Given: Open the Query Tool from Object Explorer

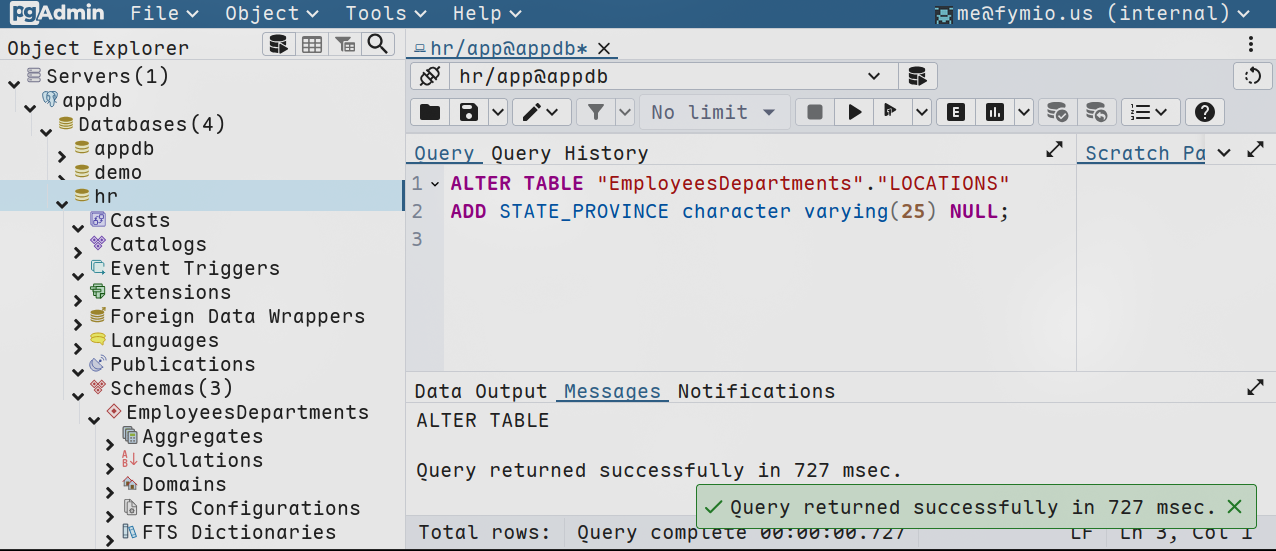Looking at the screenshot, I should [x=279, y=44].
